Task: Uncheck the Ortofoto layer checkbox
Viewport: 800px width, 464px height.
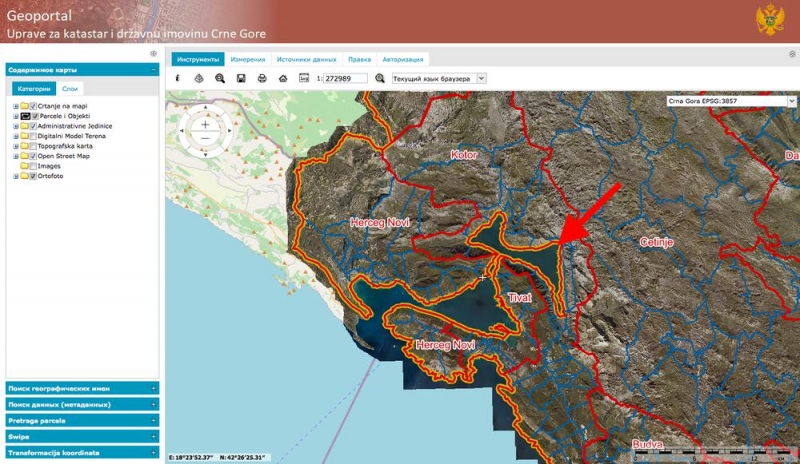Action: (33, 176)
